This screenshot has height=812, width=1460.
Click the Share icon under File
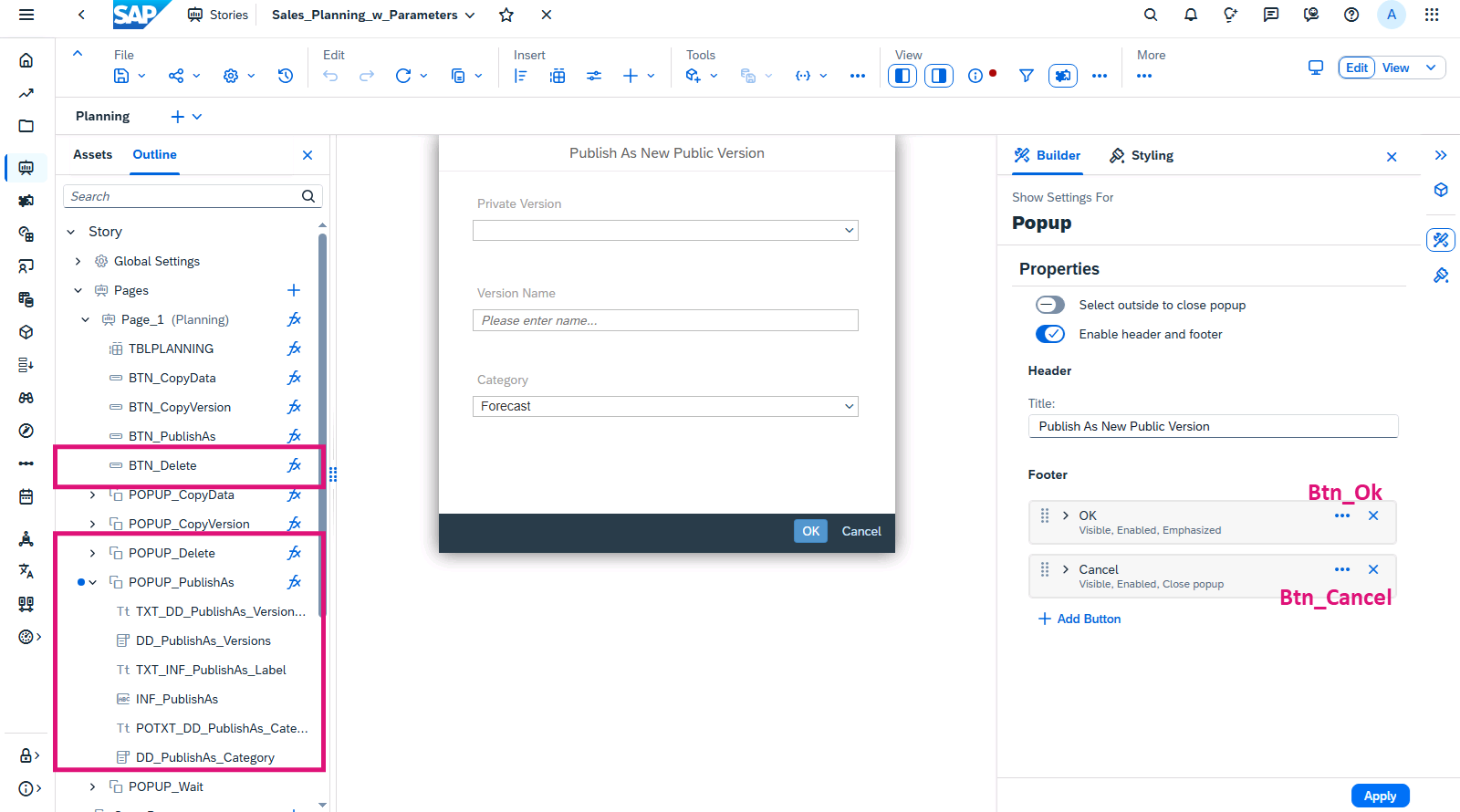point(176,76)
